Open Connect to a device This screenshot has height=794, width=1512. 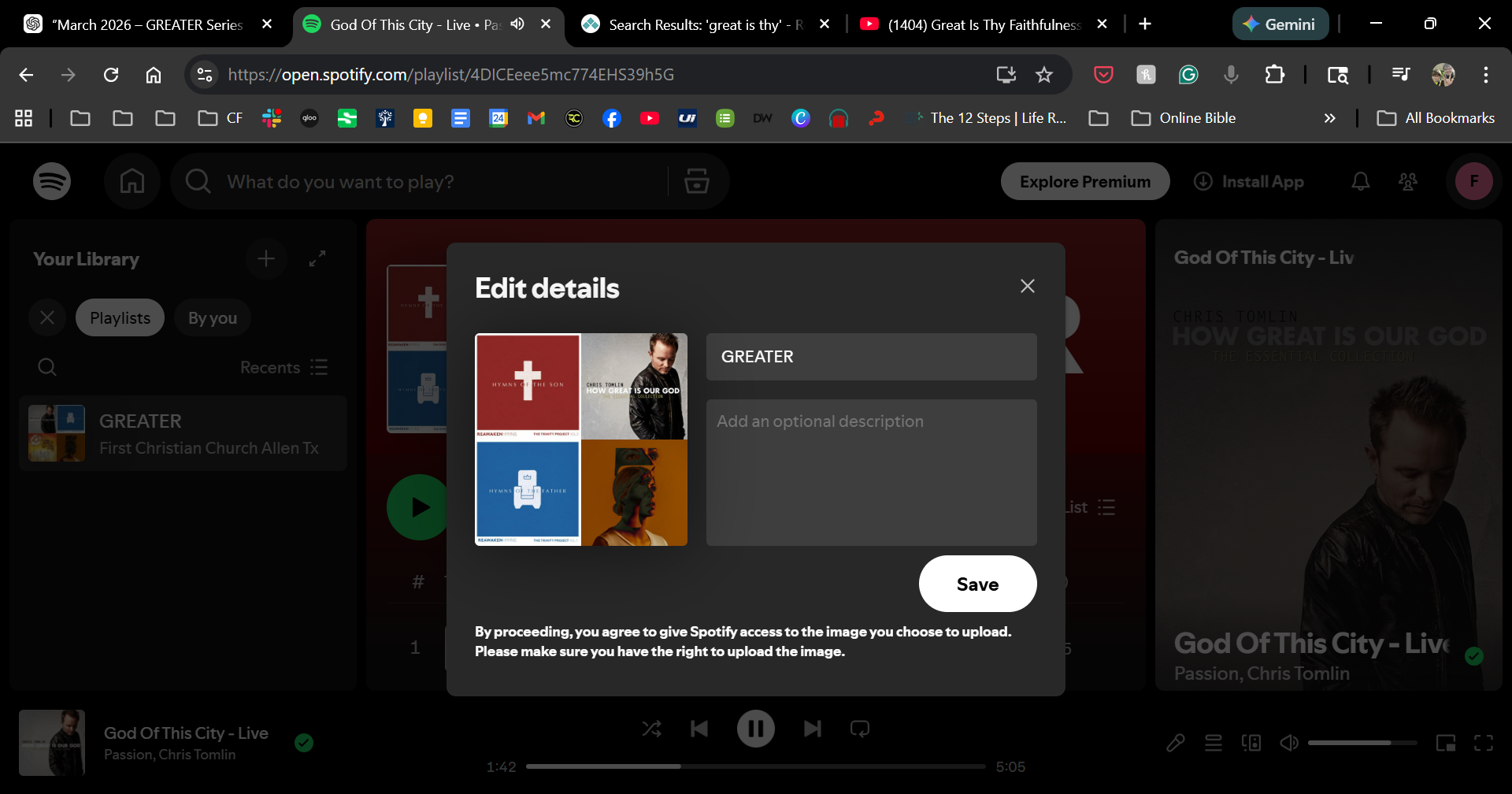coord(1251,743)
